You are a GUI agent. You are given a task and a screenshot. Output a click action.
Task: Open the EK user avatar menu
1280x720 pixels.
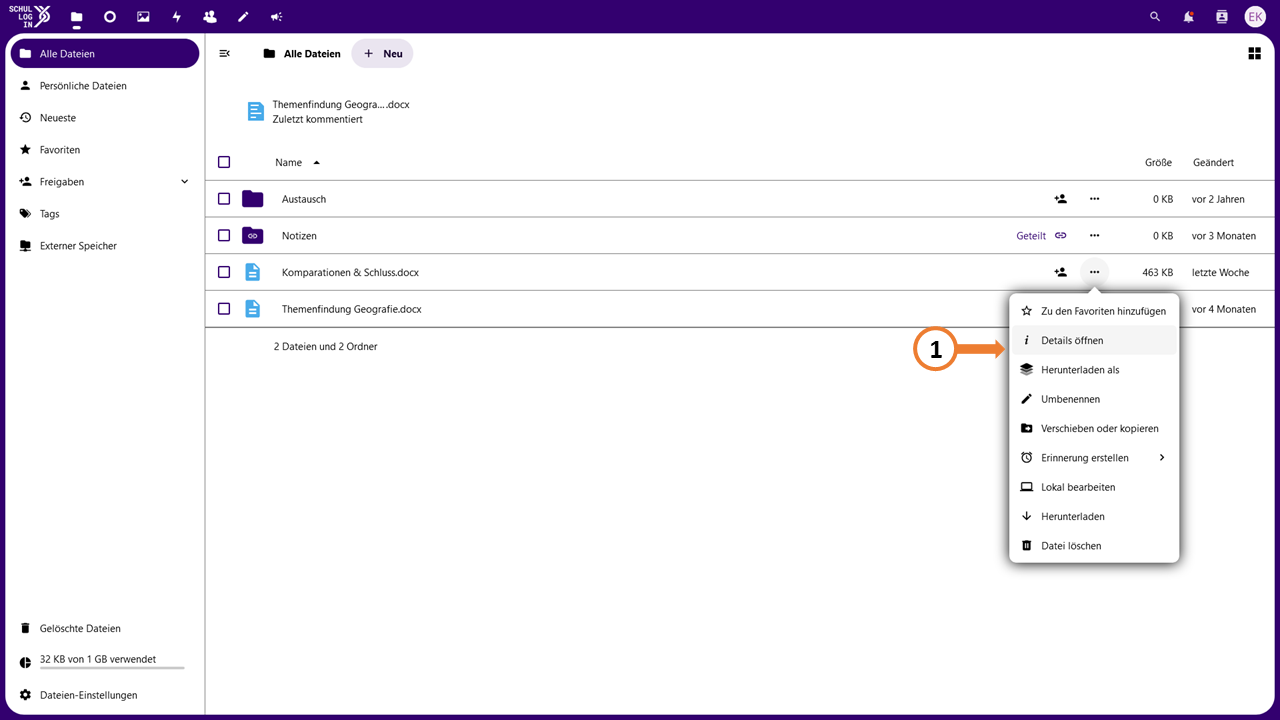point(1255,17)
